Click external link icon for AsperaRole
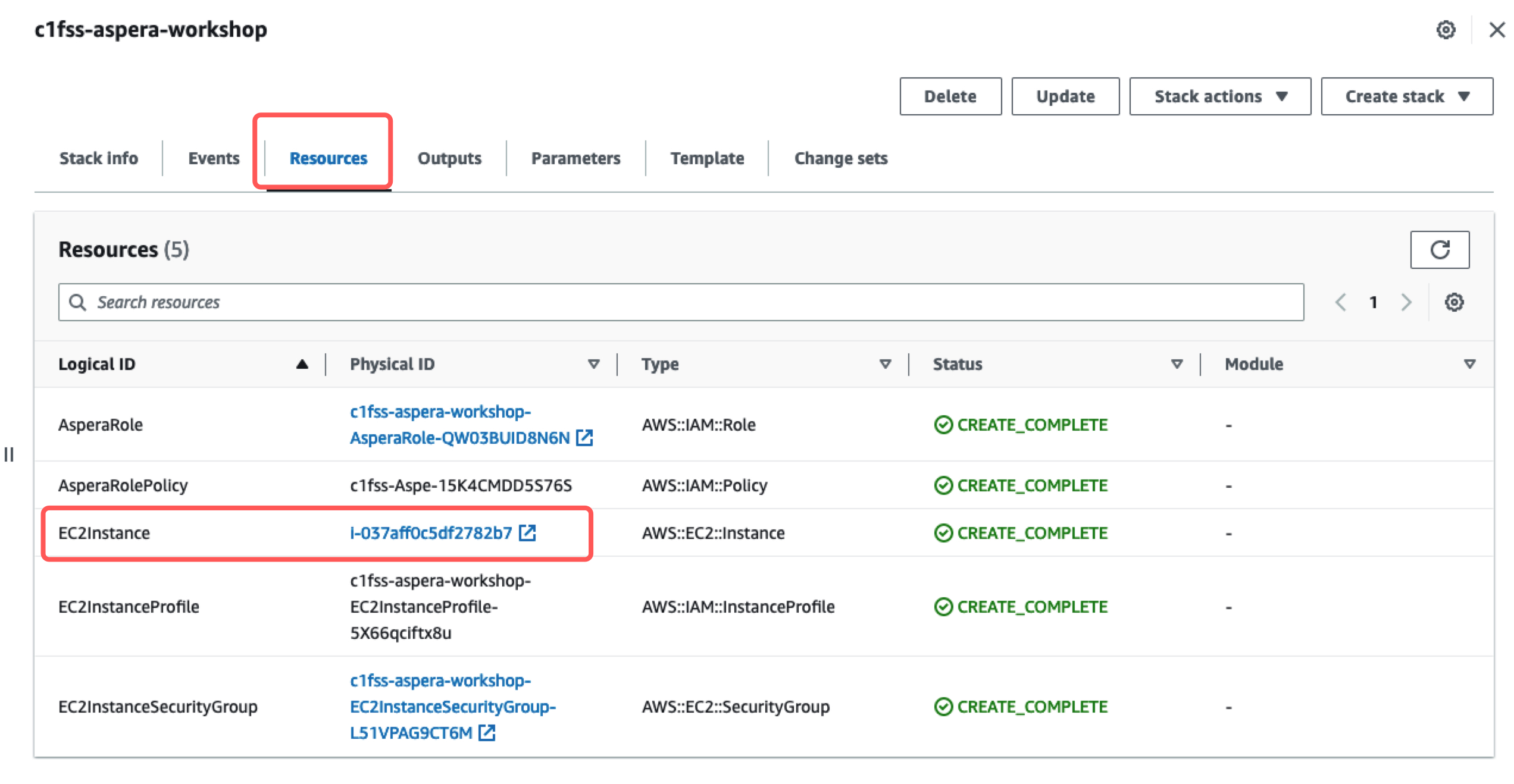1514x784 pixels. coord(584,438)
